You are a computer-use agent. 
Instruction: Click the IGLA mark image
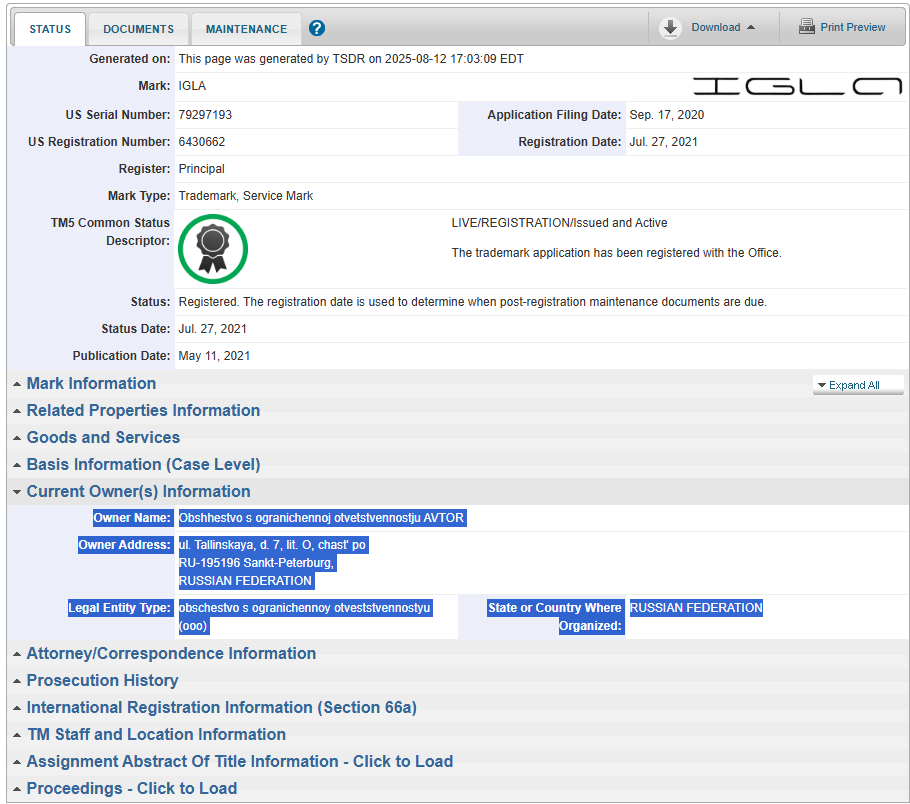pyautogui.click(x=795, y=86)
